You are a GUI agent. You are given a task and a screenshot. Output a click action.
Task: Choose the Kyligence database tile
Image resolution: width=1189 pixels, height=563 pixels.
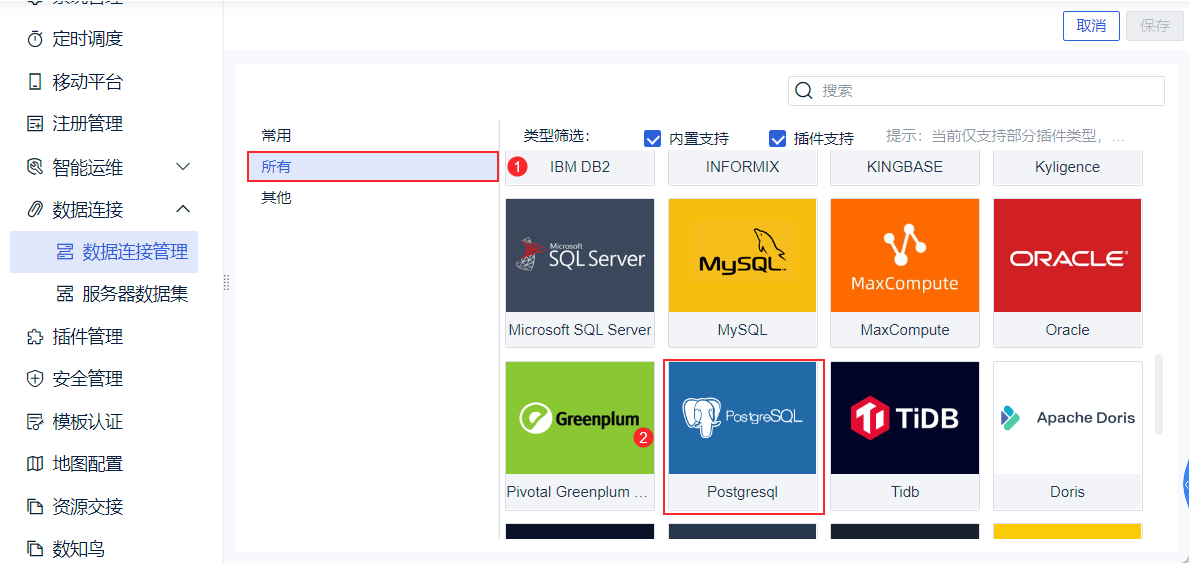click(x=1068, y=168)
